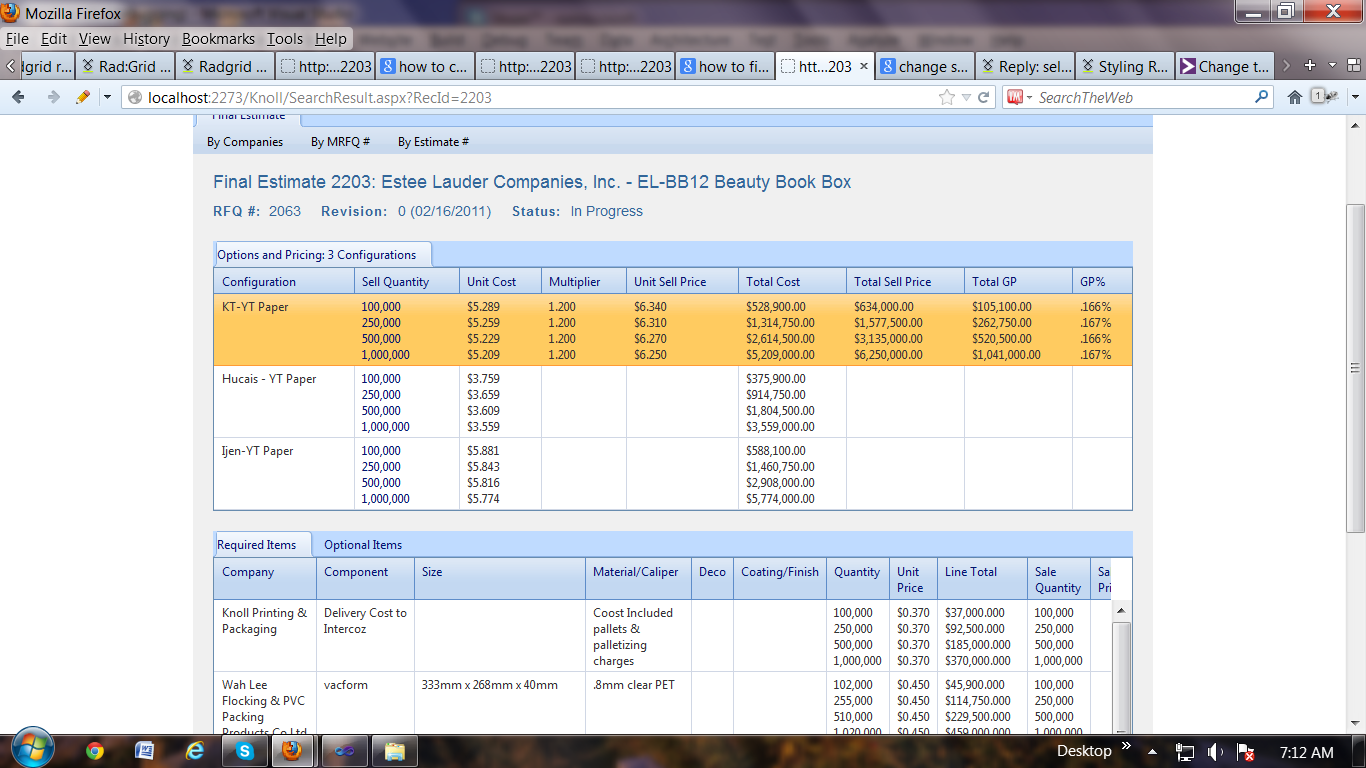
Task: Reload the page with the refresh icon
Action: (x=984, y=97)
